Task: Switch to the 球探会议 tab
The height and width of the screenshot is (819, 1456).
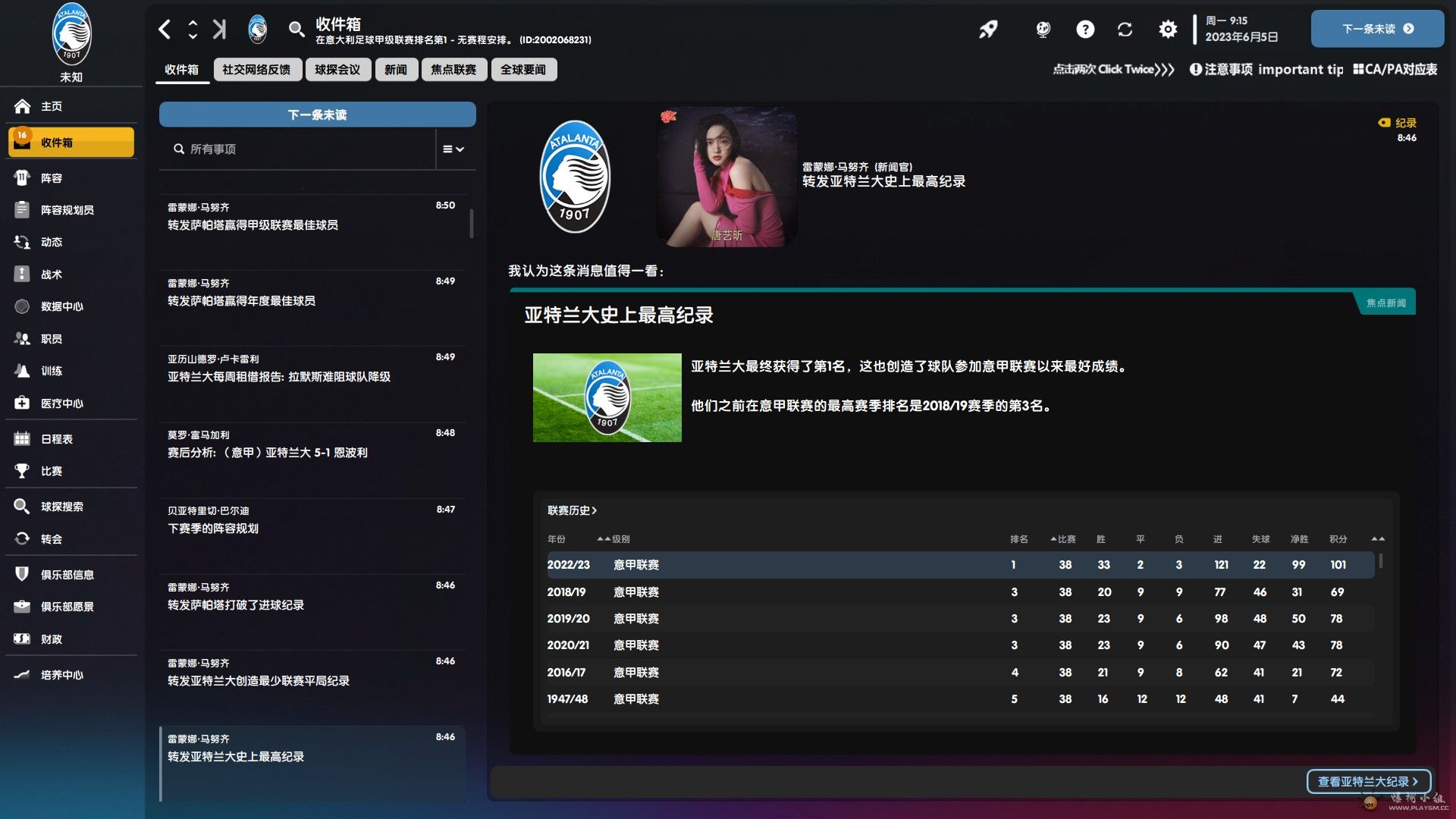Action: point(337,70)
